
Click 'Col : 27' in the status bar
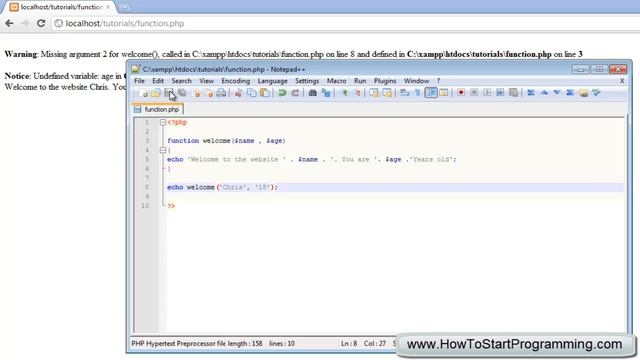pos(375,344)
